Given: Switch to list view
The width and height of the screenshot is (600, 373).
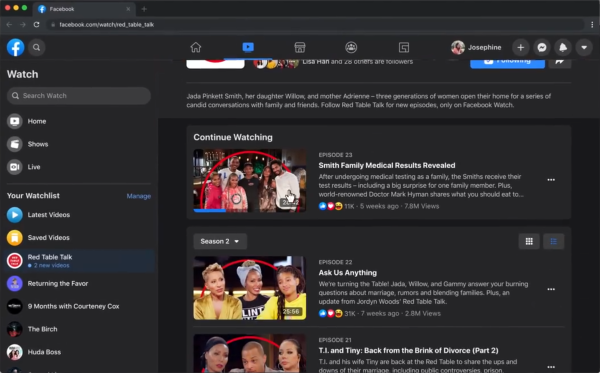Looking at the screenshot, I should pyautogui.click(x=553, y=241).
